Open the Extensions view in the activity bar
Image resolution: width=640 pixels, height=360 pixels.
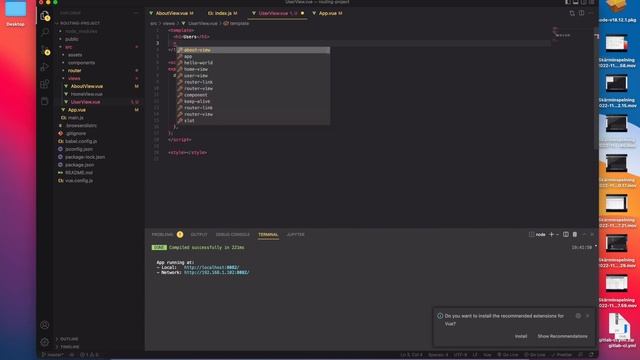[45, 84]
